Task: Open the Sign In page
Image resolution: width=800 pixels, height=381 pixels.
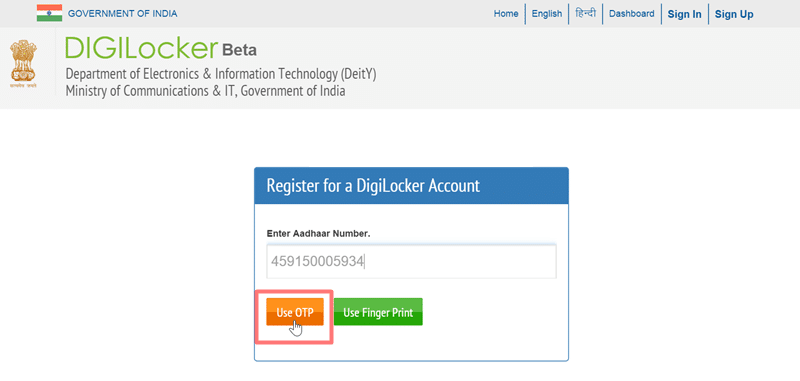Action: click(684, 14)
